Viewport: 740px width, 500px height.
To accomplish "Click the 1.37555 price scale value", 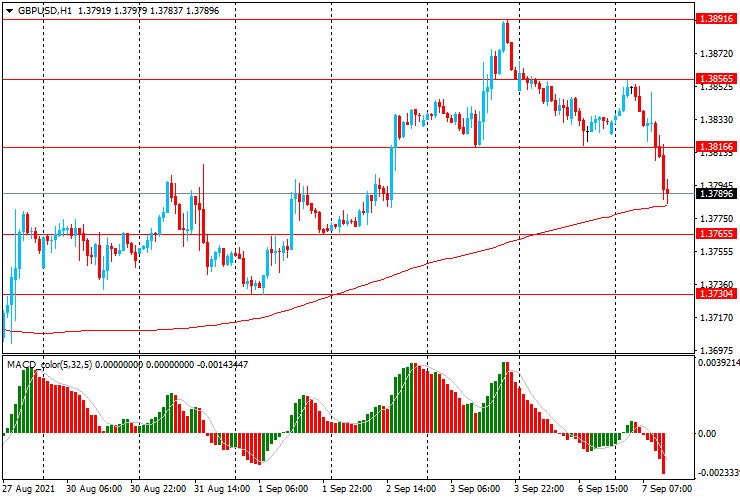I will tap(717, 252).
